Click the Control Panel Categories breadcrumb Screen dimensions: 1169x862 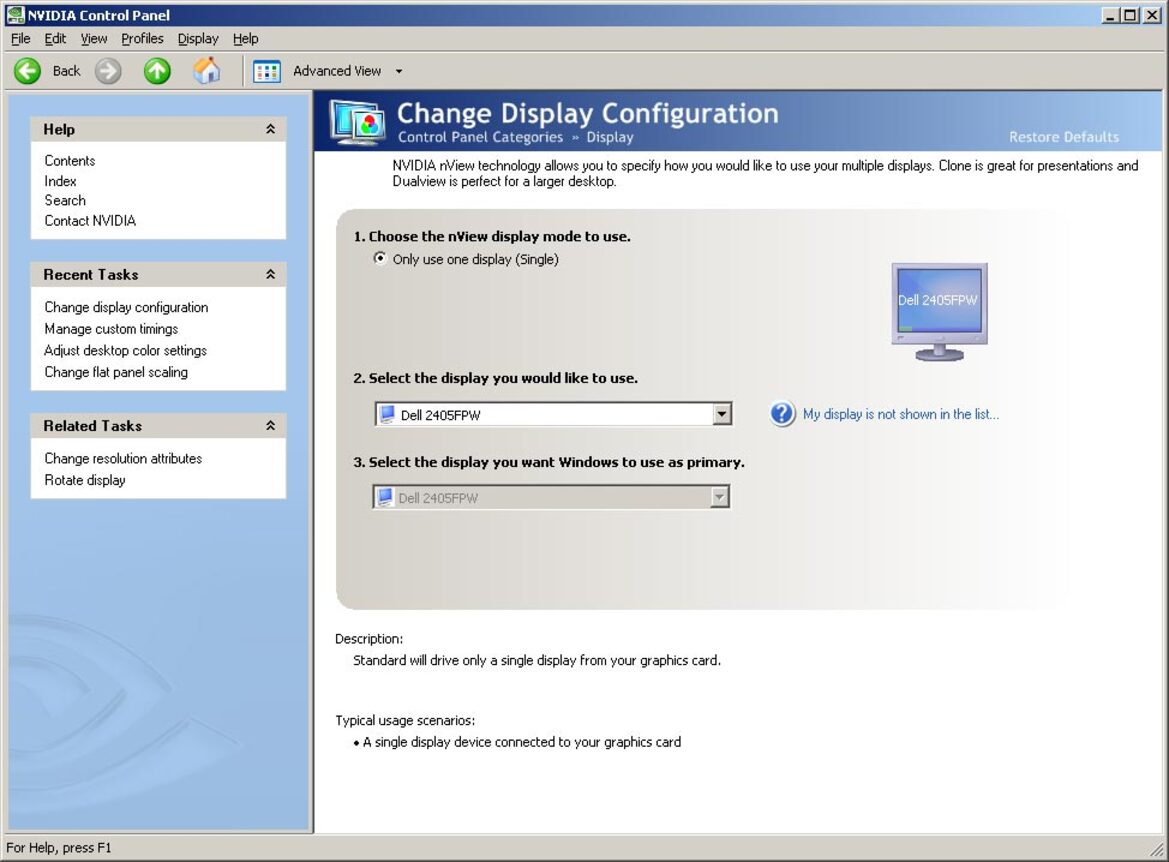click(x=480, y=137)
